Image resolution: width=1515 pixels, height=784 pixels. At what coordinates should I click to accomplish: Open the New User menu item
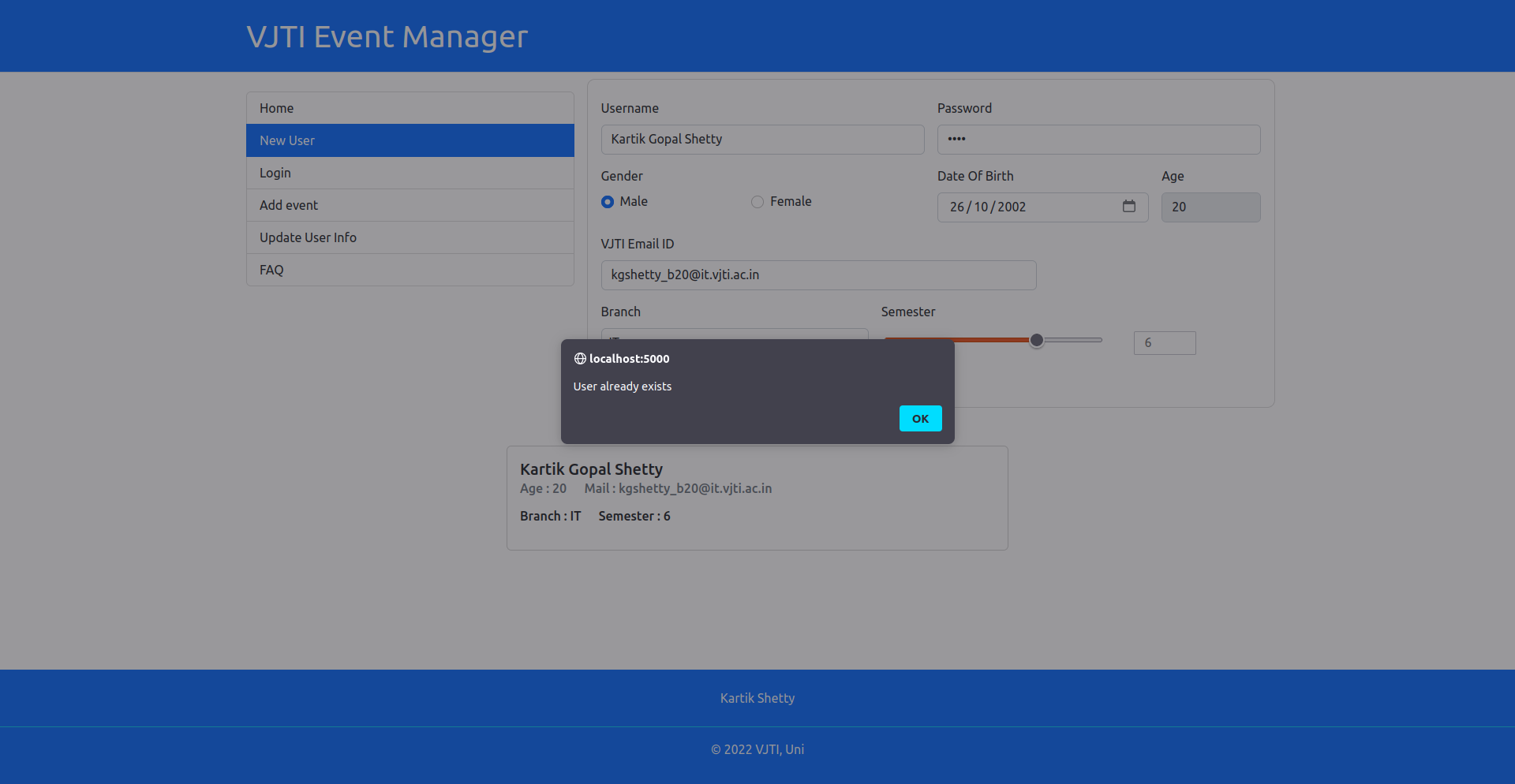pyautogui.click(x=410, y=140)
